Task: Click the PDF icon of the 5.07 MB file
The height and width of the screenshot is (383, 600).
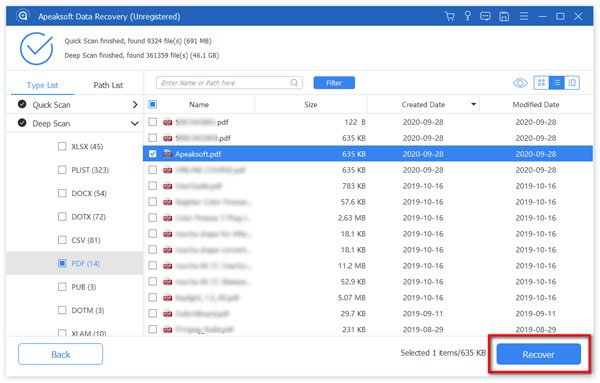Action: tap(168, 298)
